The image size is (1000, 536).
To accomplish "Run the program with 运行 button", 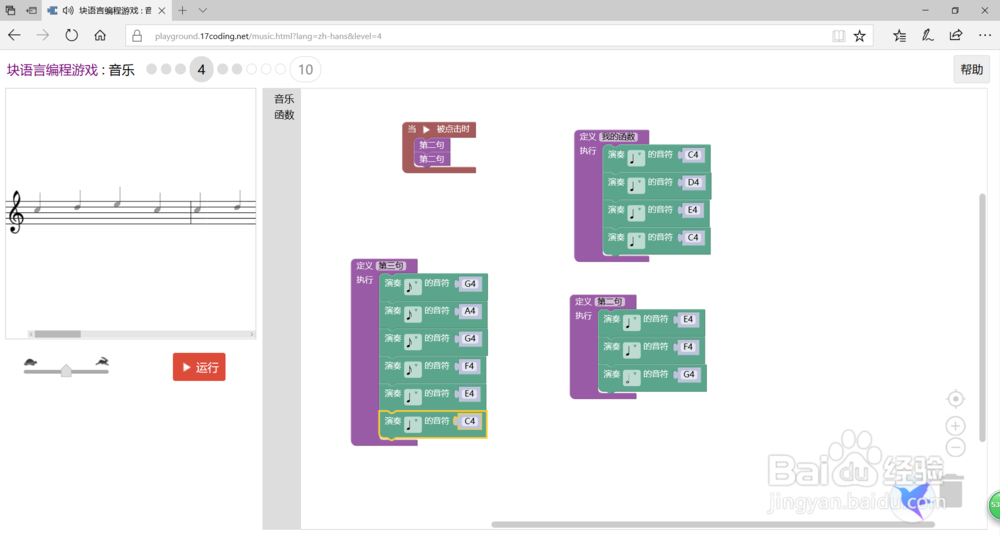I will (199, 367).
